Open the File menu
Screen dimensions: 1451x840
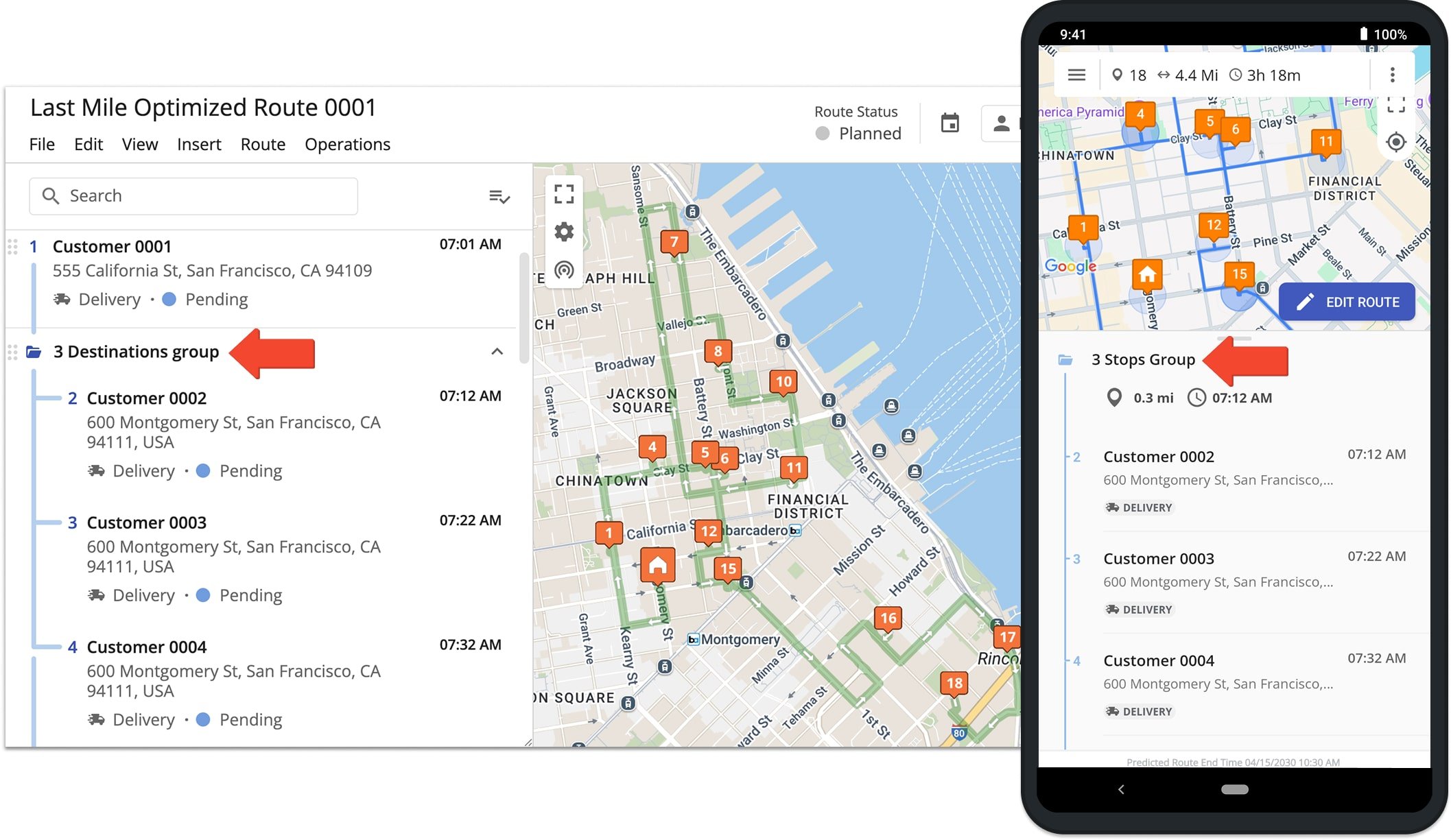point(42,144)
